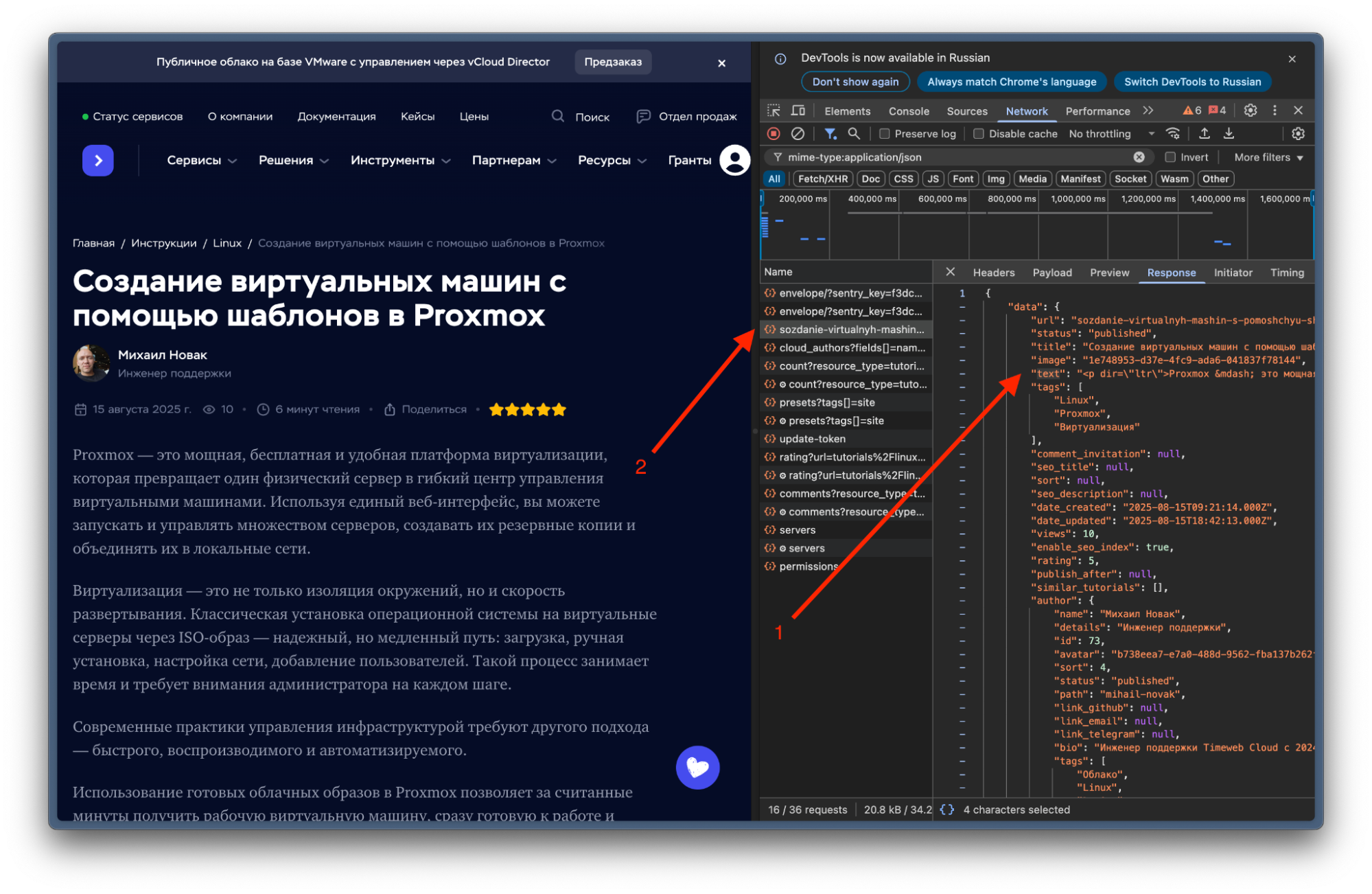The width and height of the screenshot is (1372, 894).
Task: Click the Поделиться share link
Action: point(426,409)
